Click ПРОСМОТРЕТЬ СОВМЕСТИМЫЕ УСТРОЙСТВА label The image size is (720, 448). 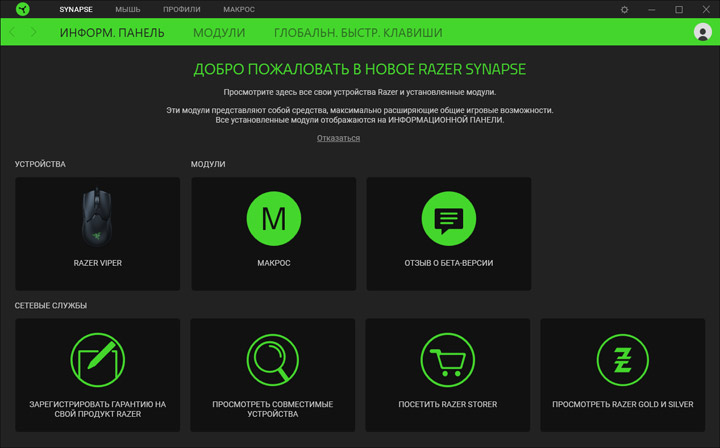click(x=273, y=409)
